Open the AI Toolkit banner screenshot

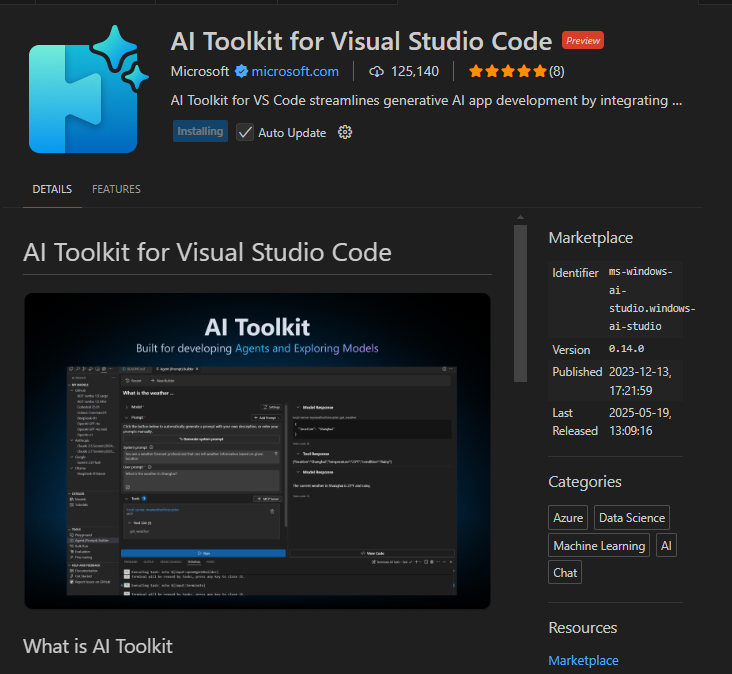[257, 451]
